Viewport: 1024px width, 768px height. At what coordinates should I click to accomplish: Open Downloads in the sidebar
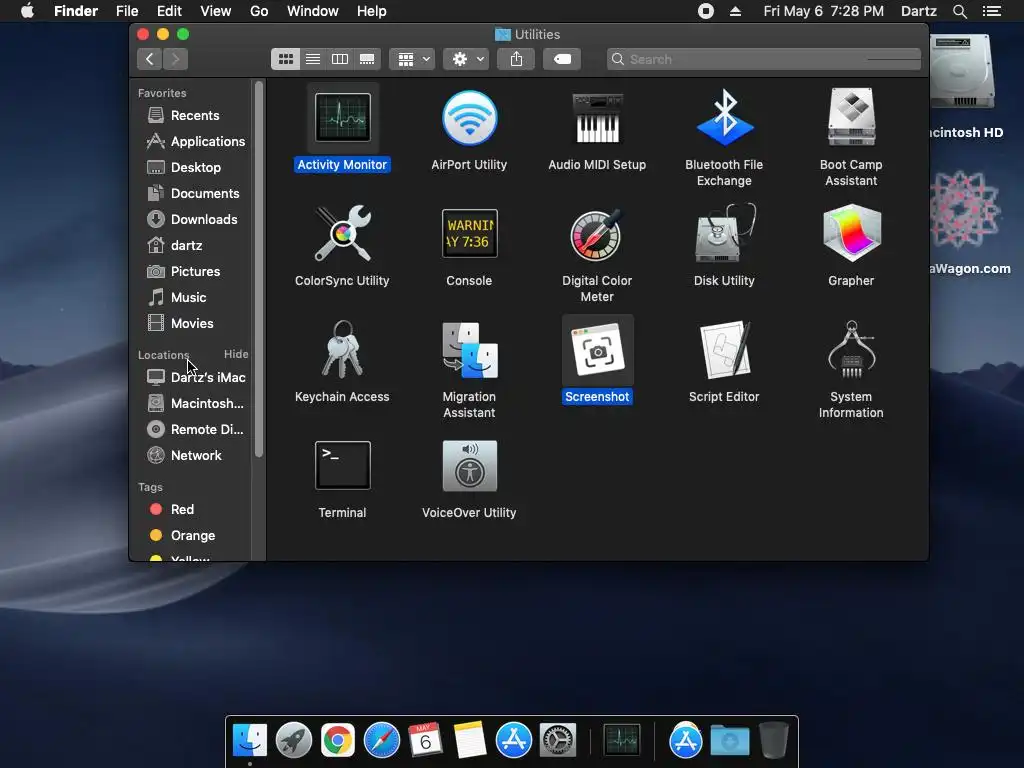coord(204,219)
